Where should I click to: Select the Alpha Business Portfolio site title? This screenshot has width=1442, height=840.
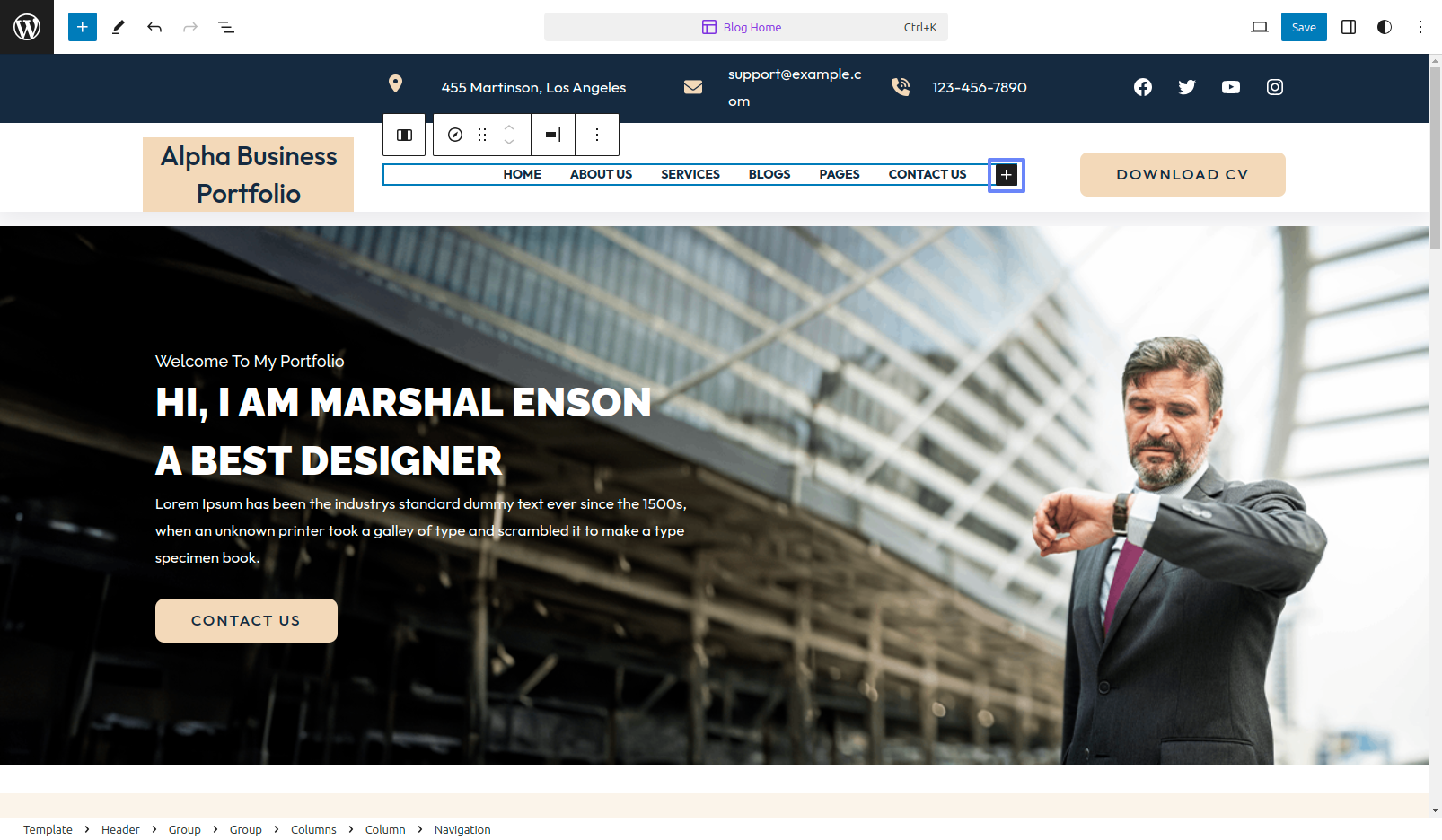tap(249, 175)
